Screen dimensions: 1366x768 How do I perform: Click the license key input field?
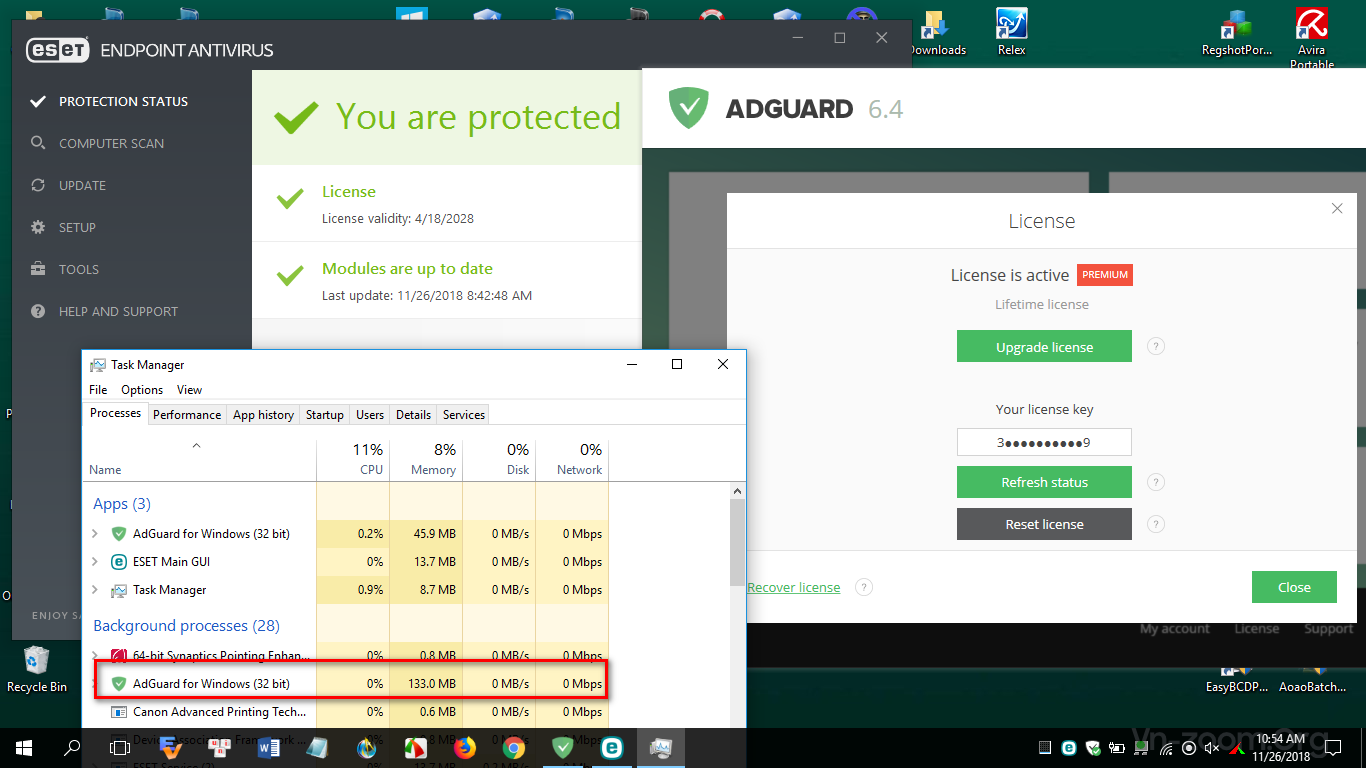(x=1044, y=442)
